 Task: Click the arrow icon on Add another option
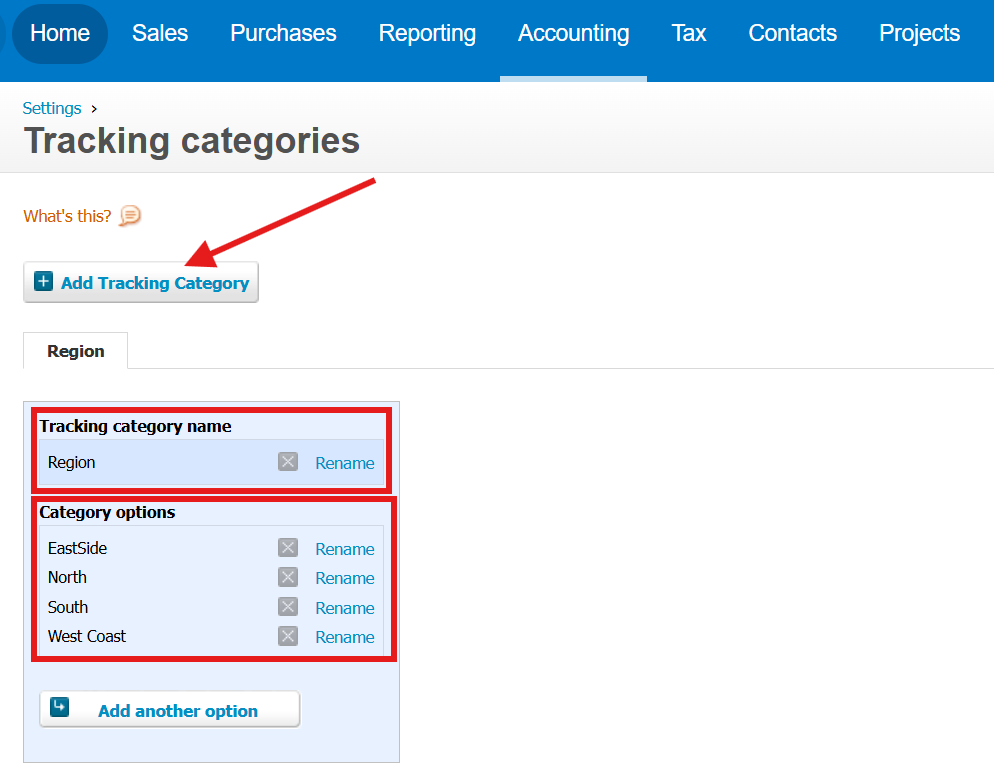coord(59,708)
